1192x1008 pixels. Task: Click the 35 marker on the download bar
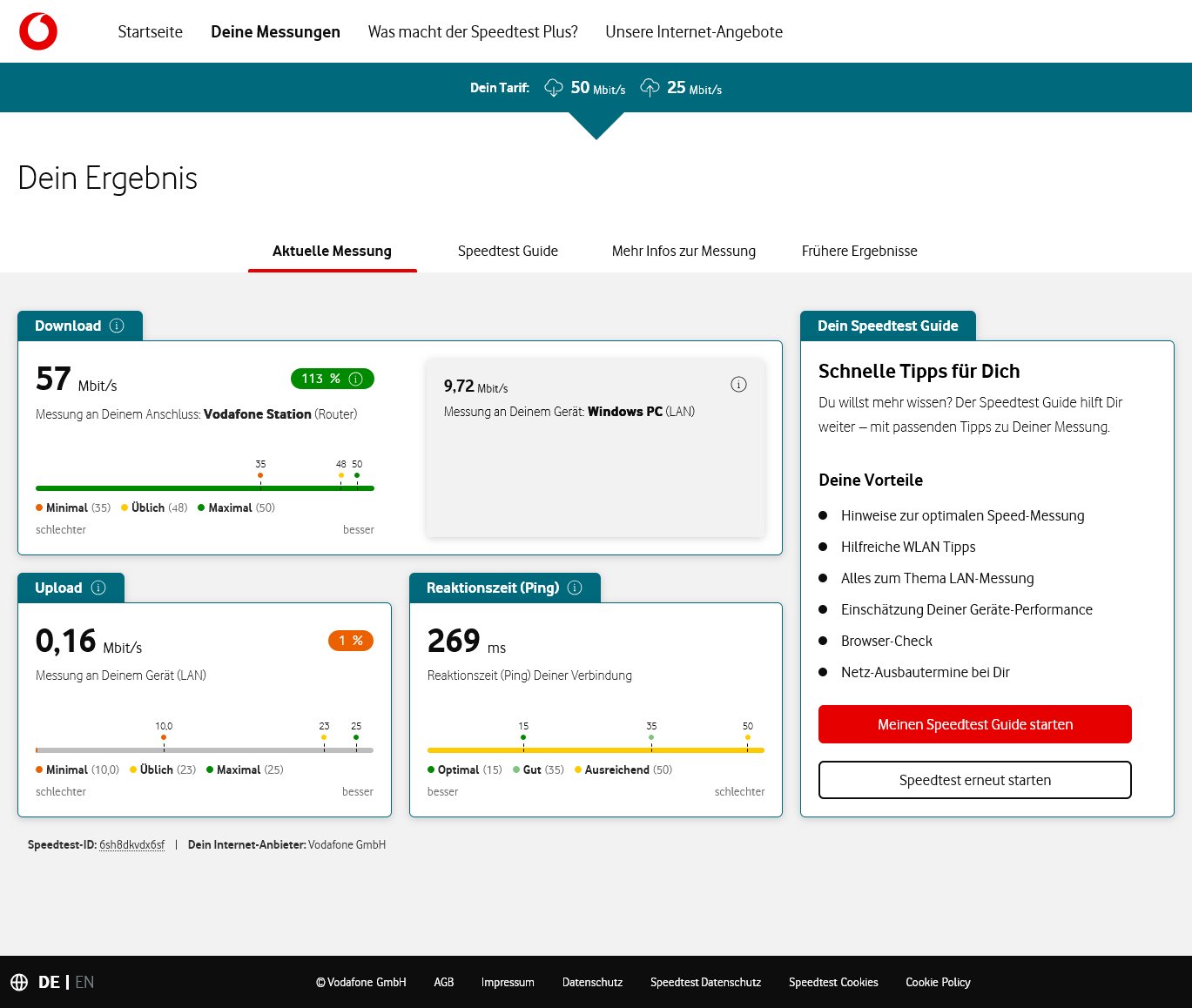click(x=260, y=475)
